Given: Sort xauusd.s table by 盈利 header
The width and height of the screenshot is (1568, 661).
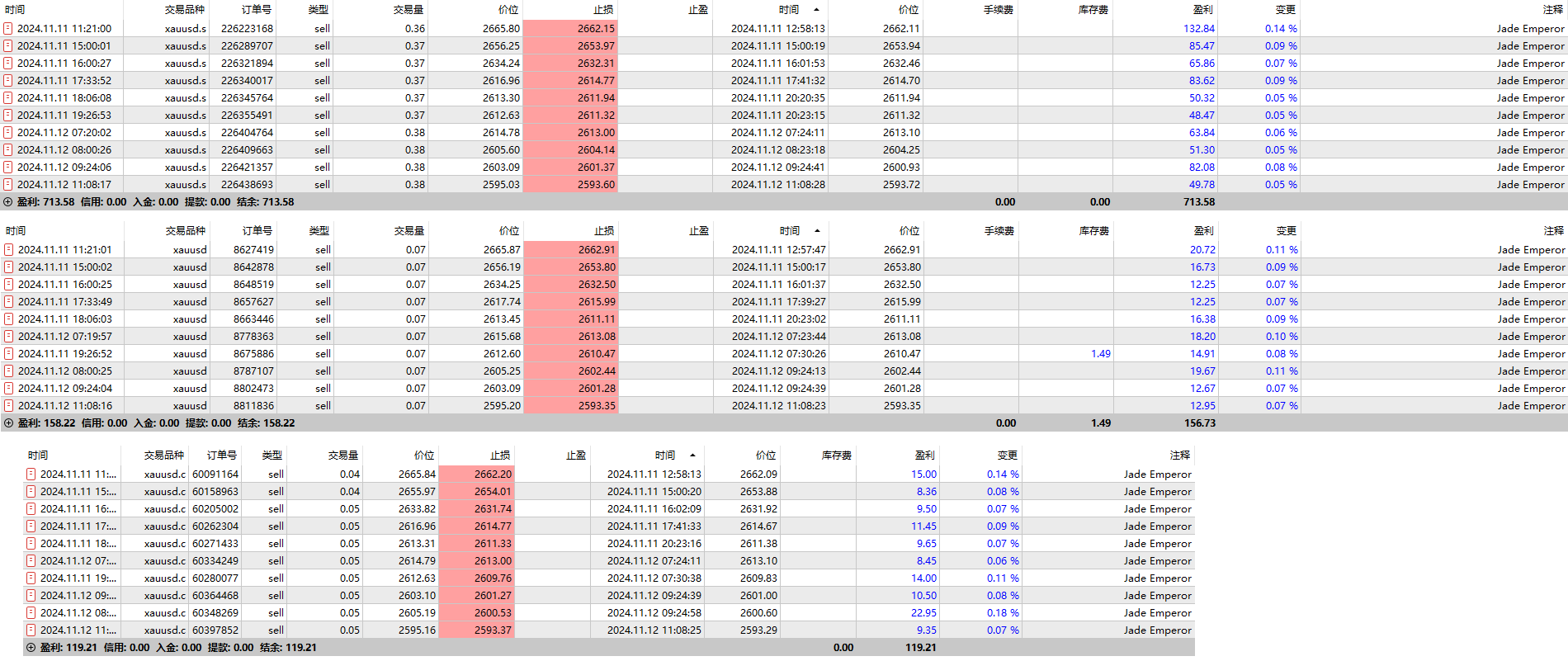Looking at the screenshot, I should [x=1203, y=10].
